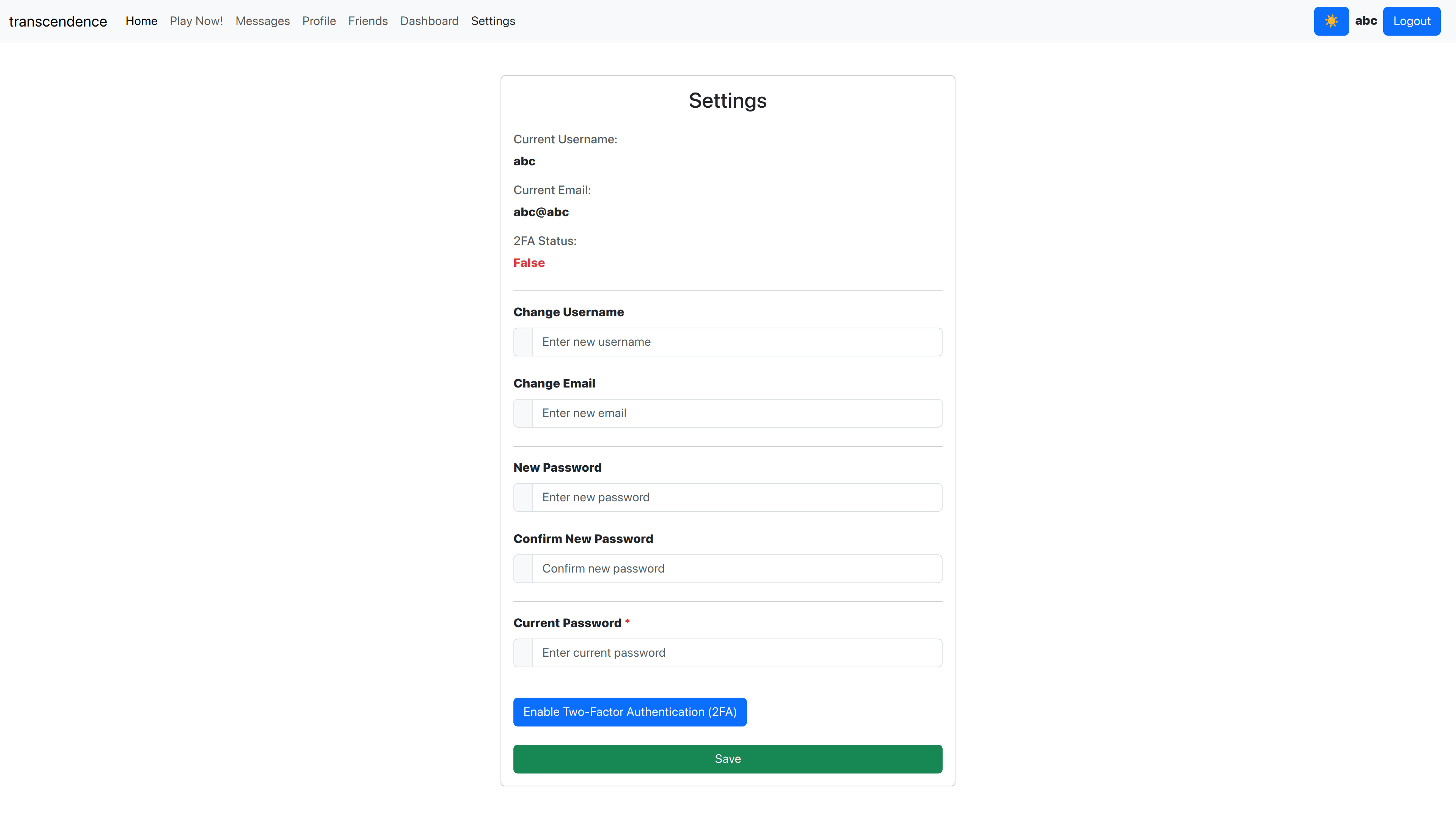Click the icon box beside username field
Image resolution: width=1456 pixels, height=819 pixels.
pyautogui.click(x=523, y=342)
